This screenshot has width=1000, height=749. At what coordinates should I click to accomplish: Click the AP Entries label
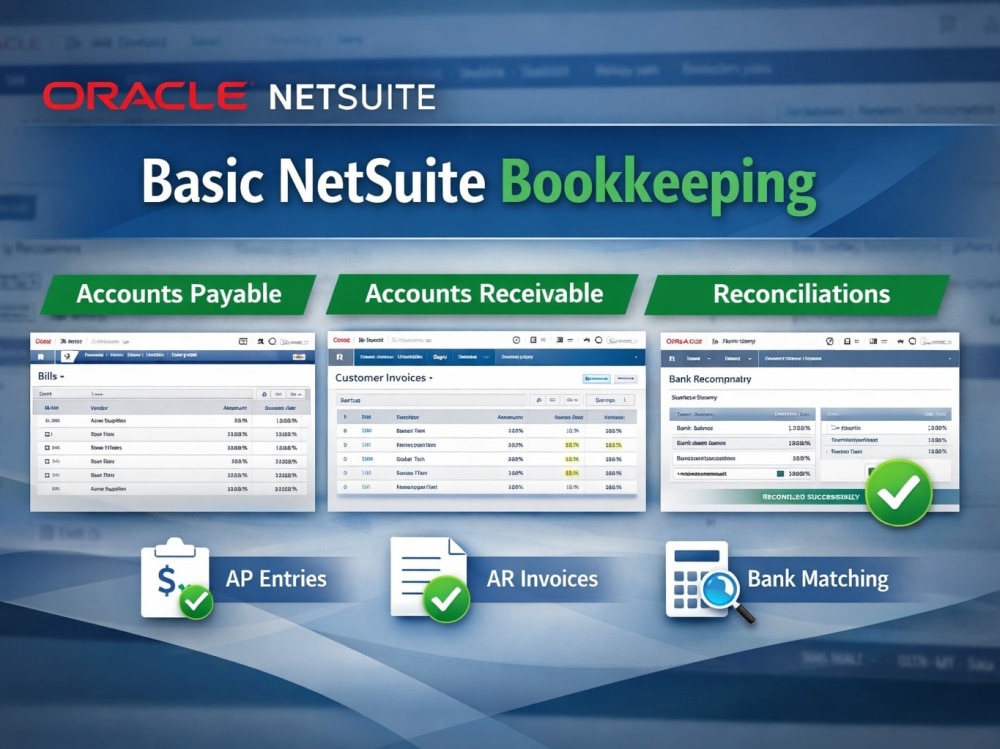tap(276, 579)
